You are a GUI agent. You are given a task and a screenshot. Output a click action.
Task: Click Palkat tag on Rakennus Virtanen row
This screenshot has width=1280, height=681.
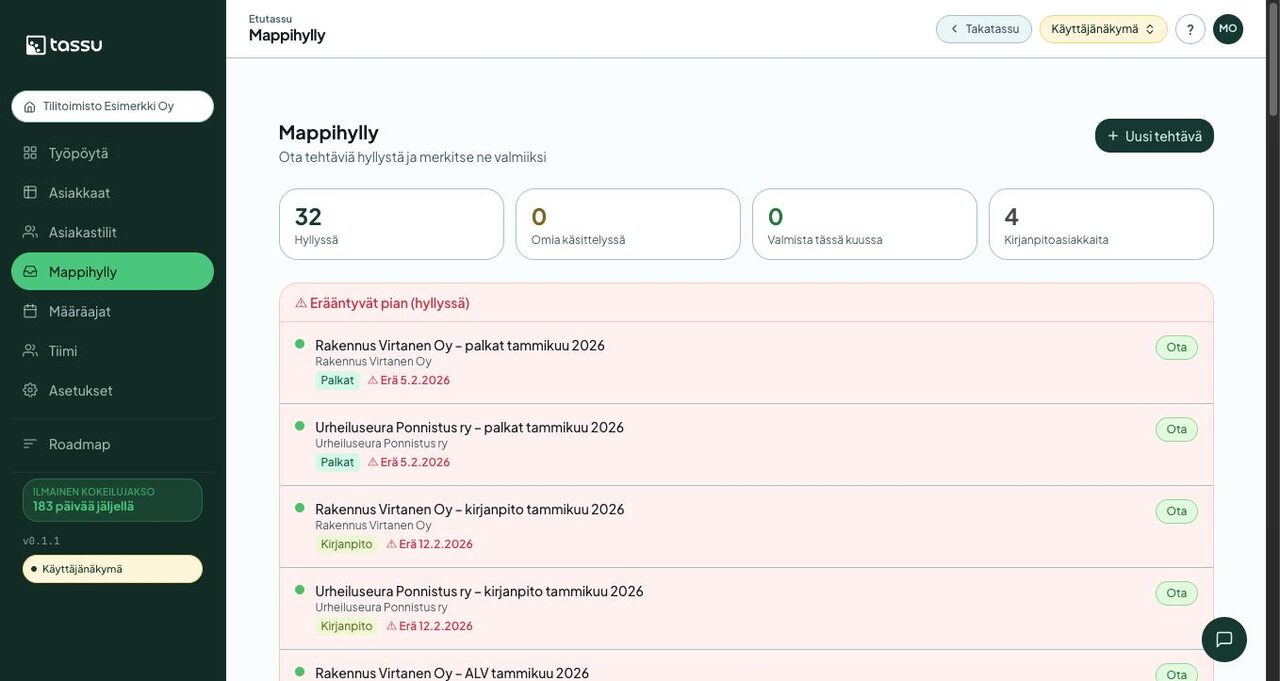337,380
